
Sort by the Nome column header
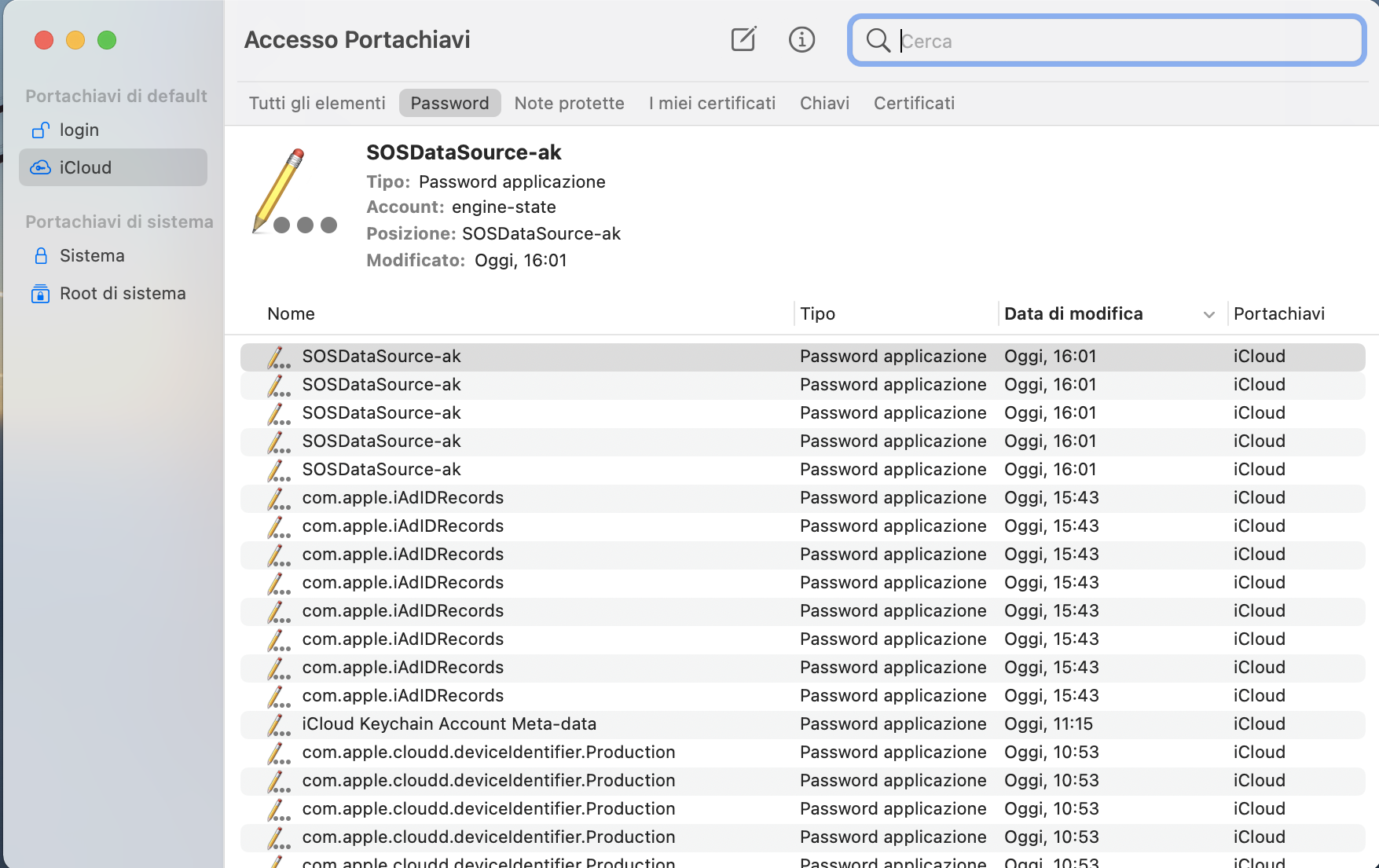point(291,313)
